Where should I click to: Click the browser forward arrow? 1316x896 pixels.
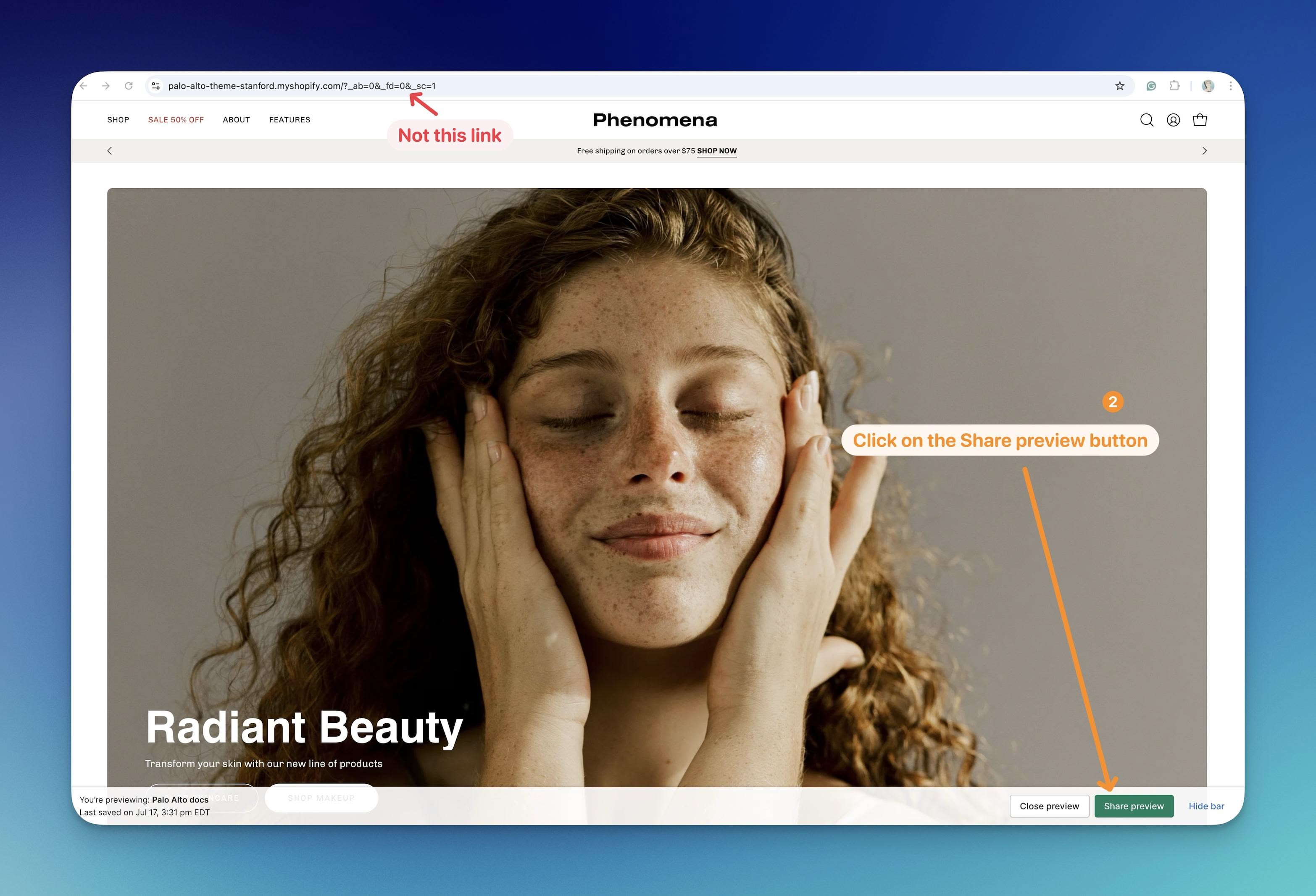[106, 86]
